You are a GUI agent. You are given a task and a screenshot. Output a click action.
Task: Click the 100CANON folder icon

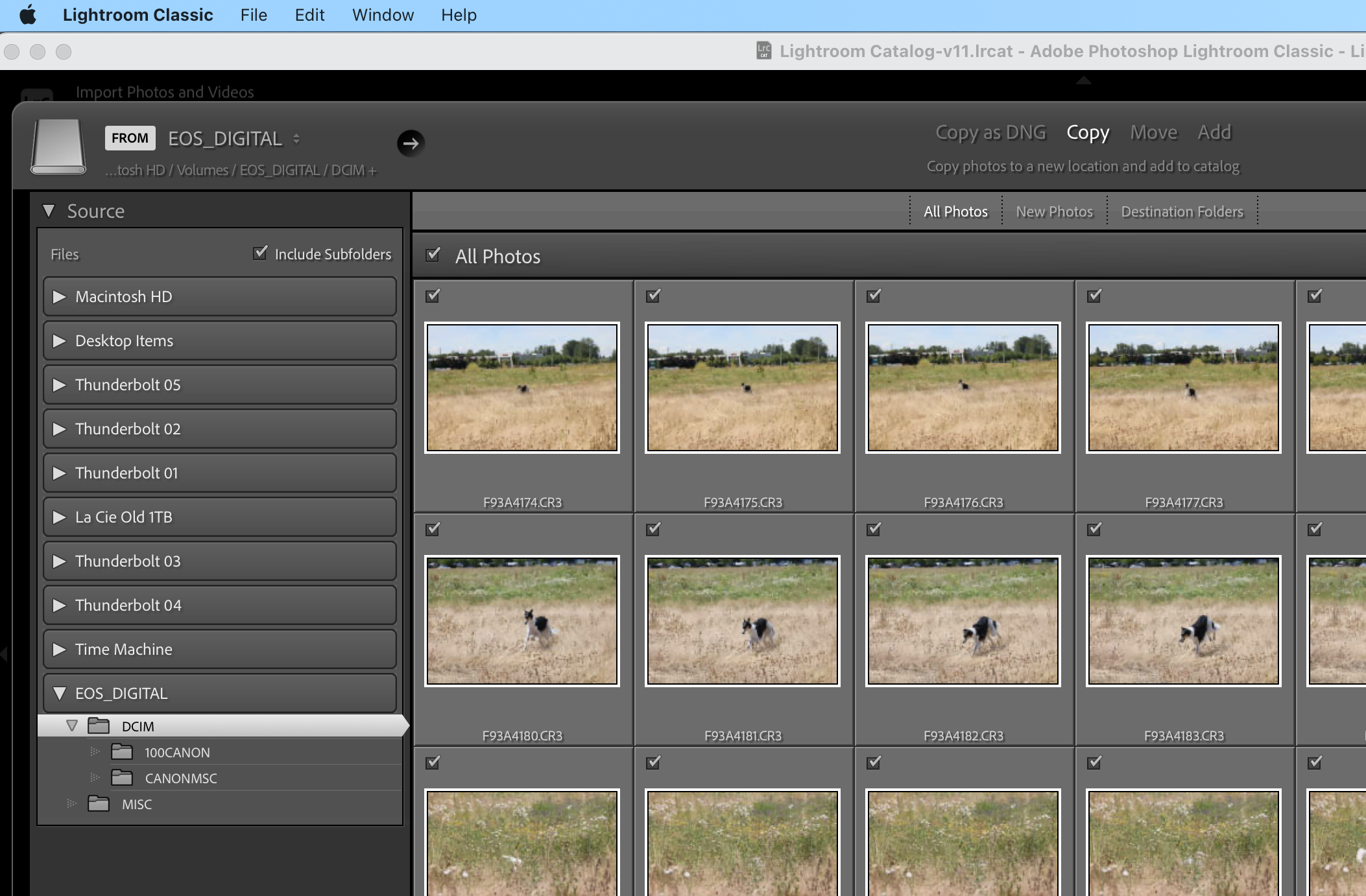pos(121,752)
